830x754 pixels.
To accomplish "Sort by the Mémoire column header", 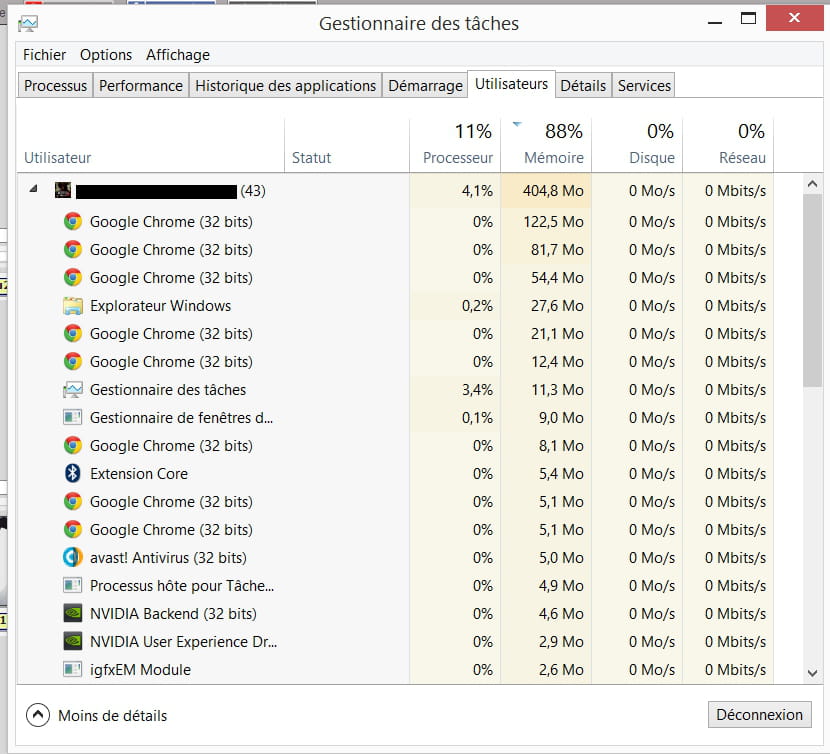I will 553,157.
